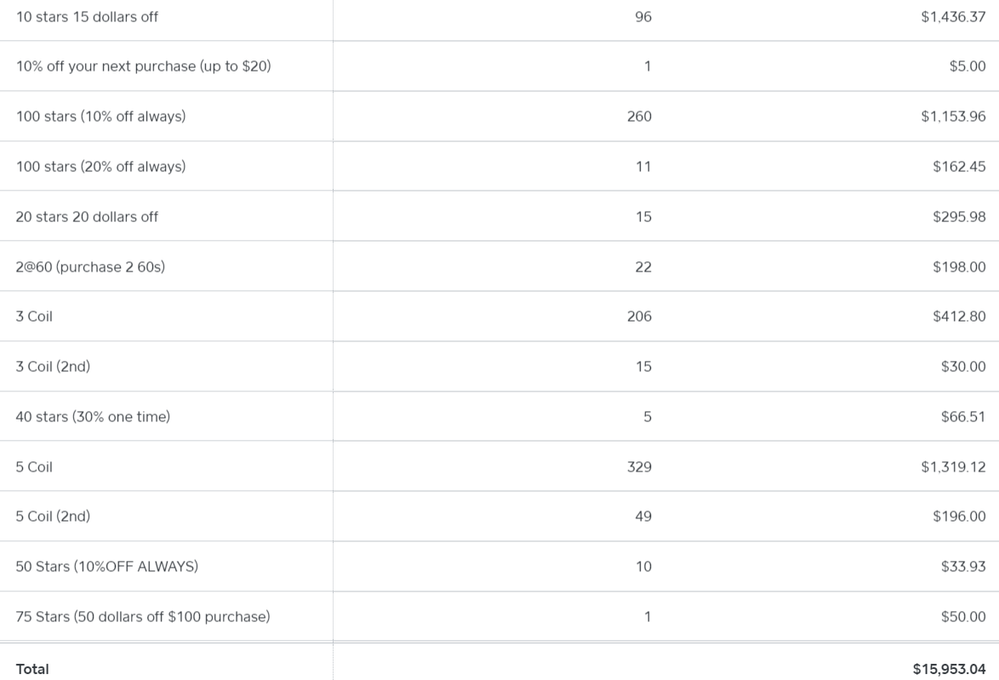Screen dimensions: 999x680
Task: Click the $295.98 amount cell
Action: coord(959,216)
